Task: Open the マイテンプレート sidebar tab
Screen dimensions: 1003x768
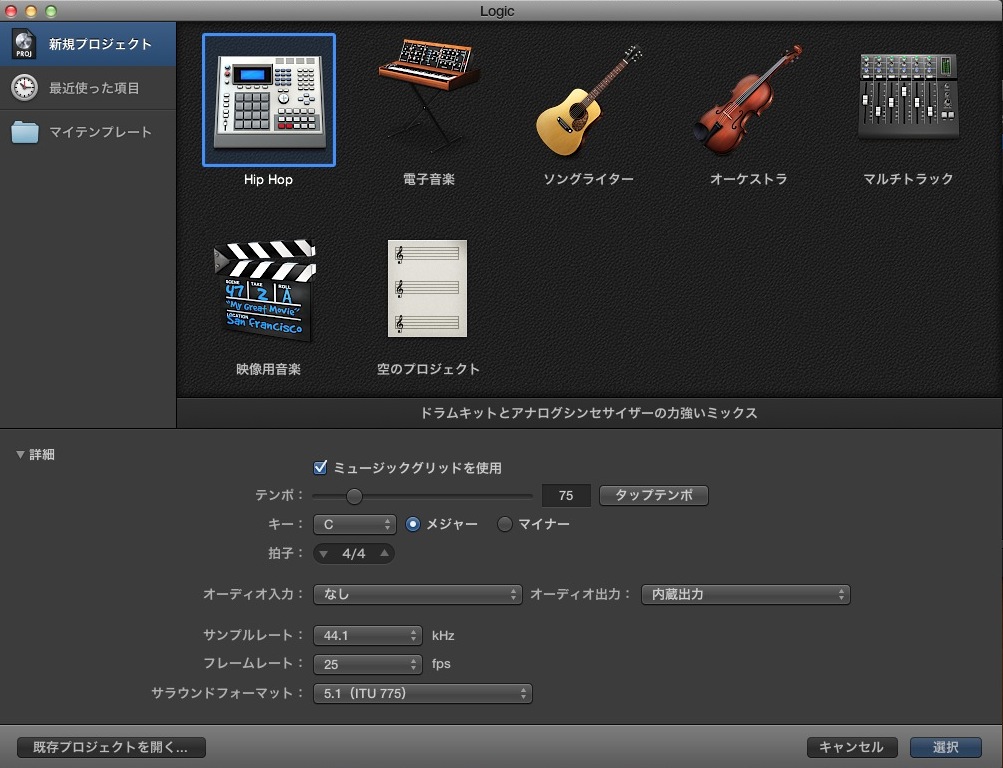Action: click(88, 132)
